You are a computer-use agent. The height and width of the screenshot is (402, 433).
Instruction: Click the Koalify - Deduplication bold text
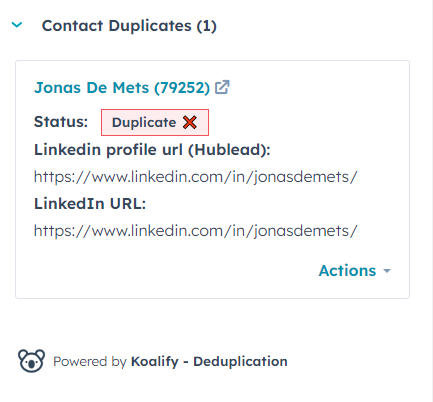[209, 361]
